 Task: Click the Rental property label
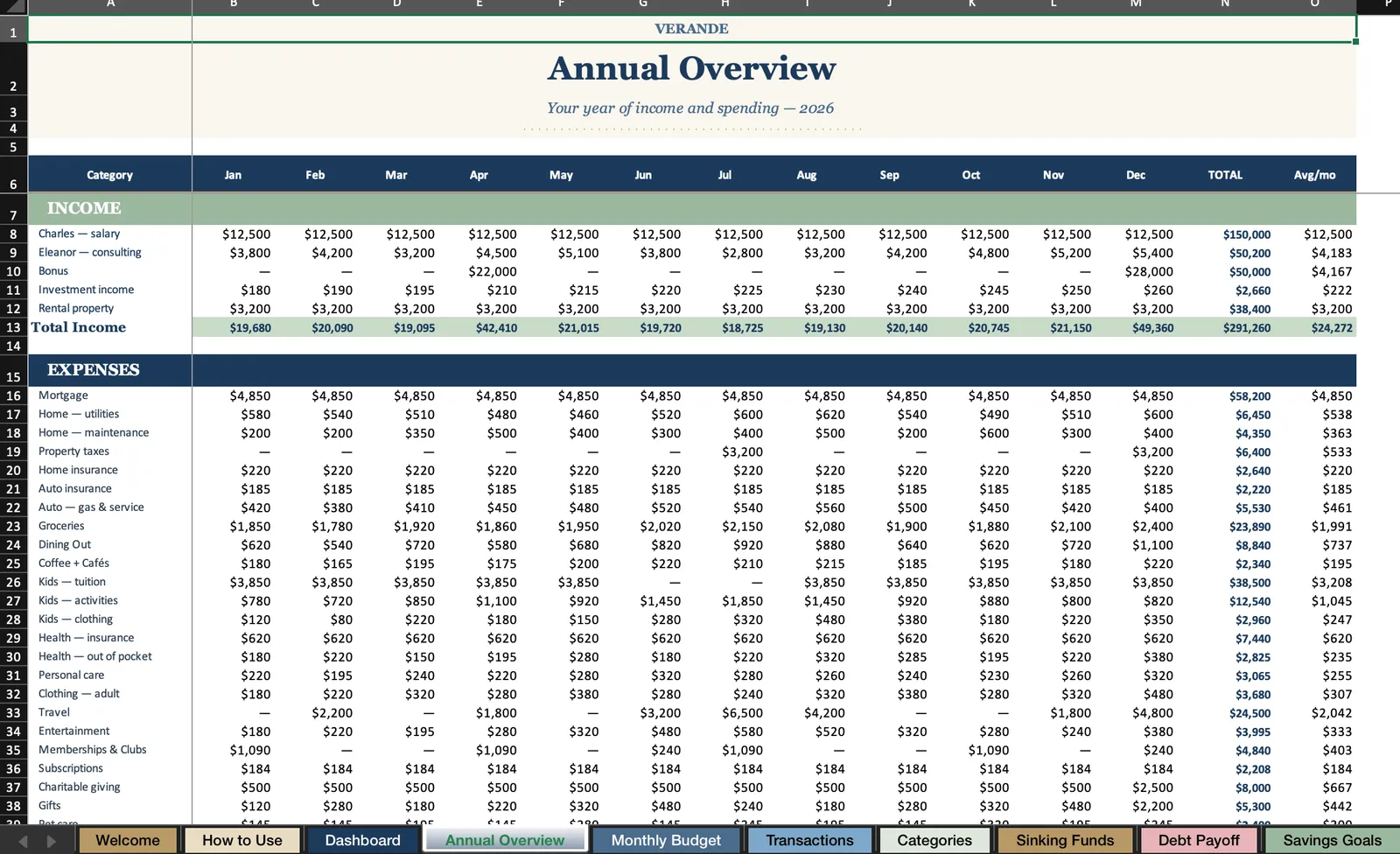tap(75, 308)
